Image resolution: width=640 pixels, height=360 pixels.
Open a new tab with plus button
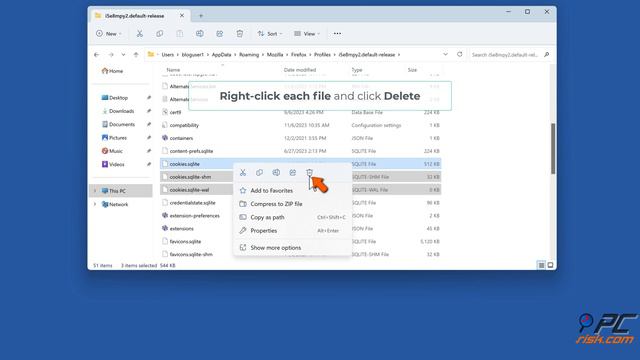(201, 16)
